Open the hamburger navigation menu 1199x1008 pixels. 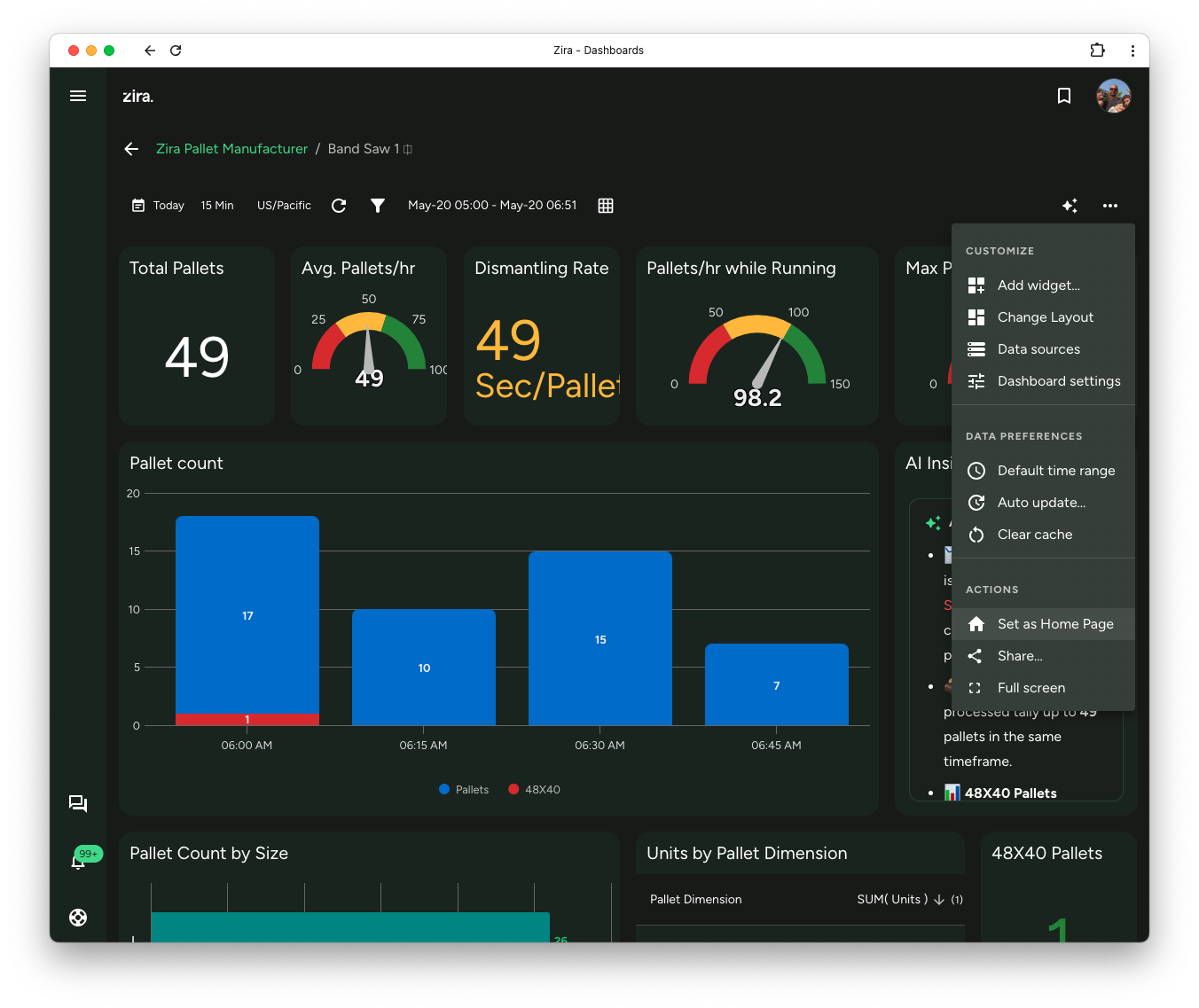[x=78, y=96]
